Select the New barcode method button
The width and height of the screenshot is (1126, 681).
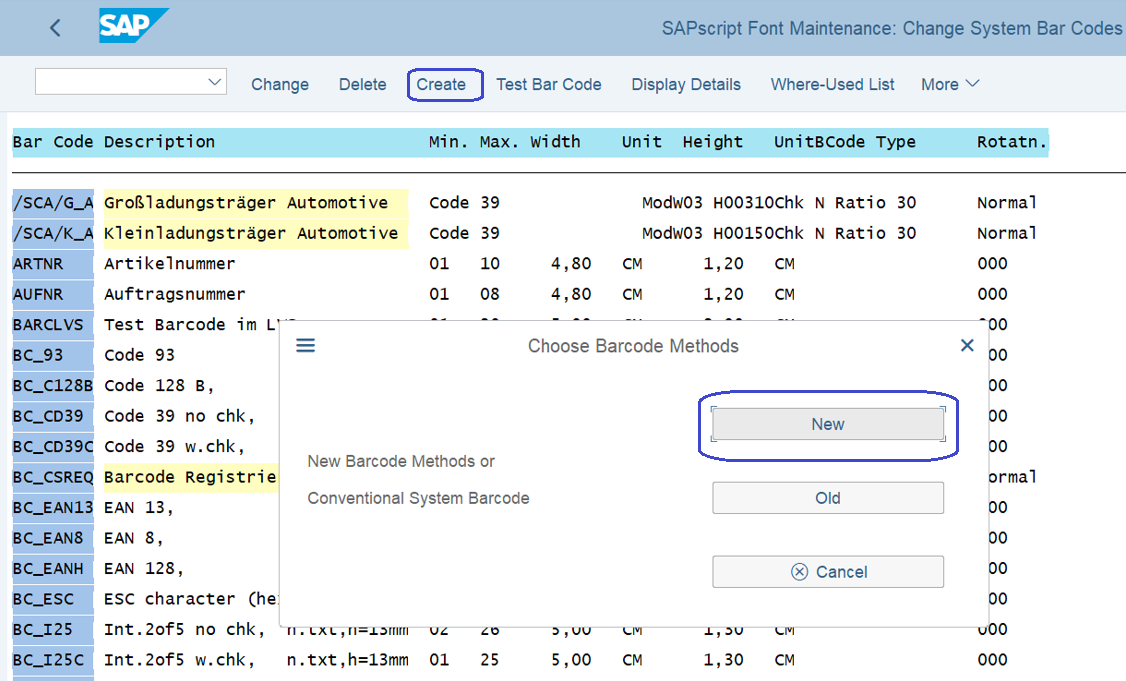coord(827,424)
